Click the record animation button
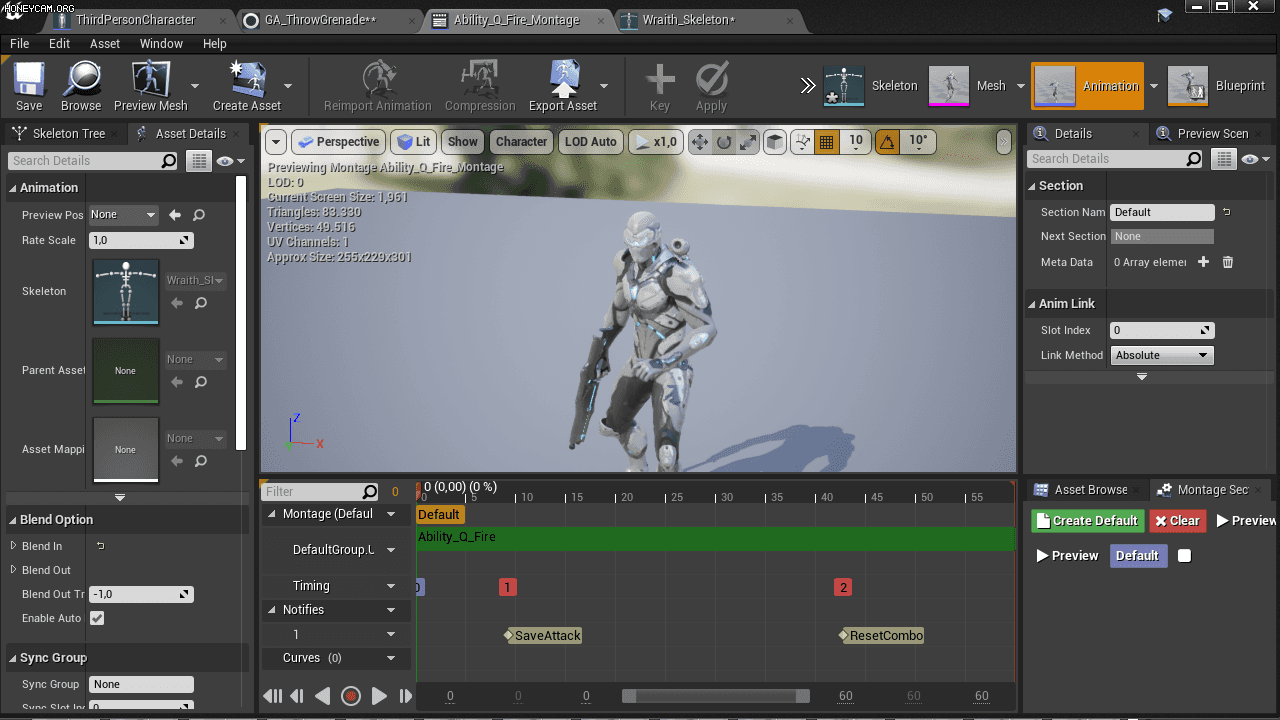1280x720 pixels. [351, 696]
